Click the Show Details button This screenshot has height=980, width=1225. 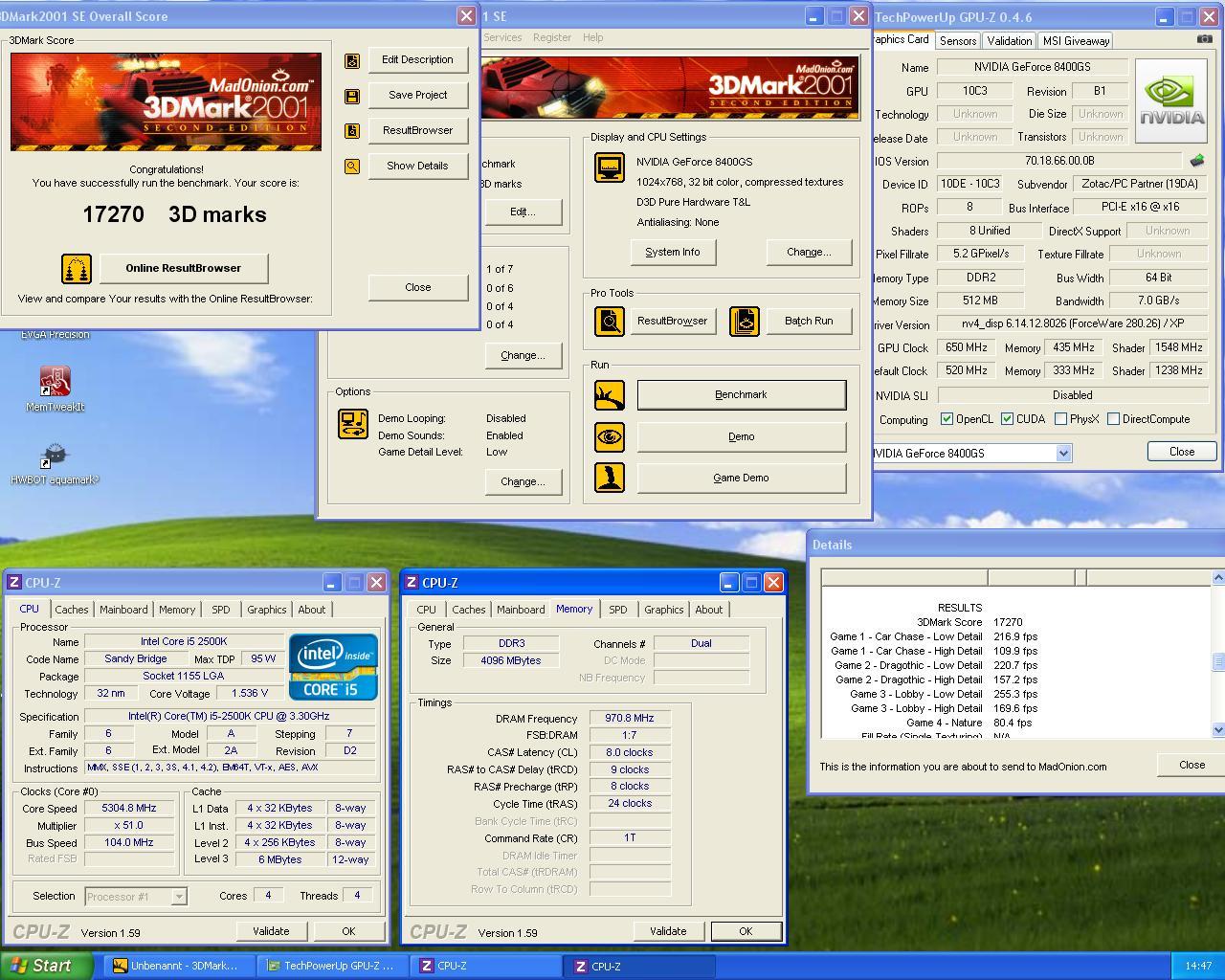tap(417, 167)
